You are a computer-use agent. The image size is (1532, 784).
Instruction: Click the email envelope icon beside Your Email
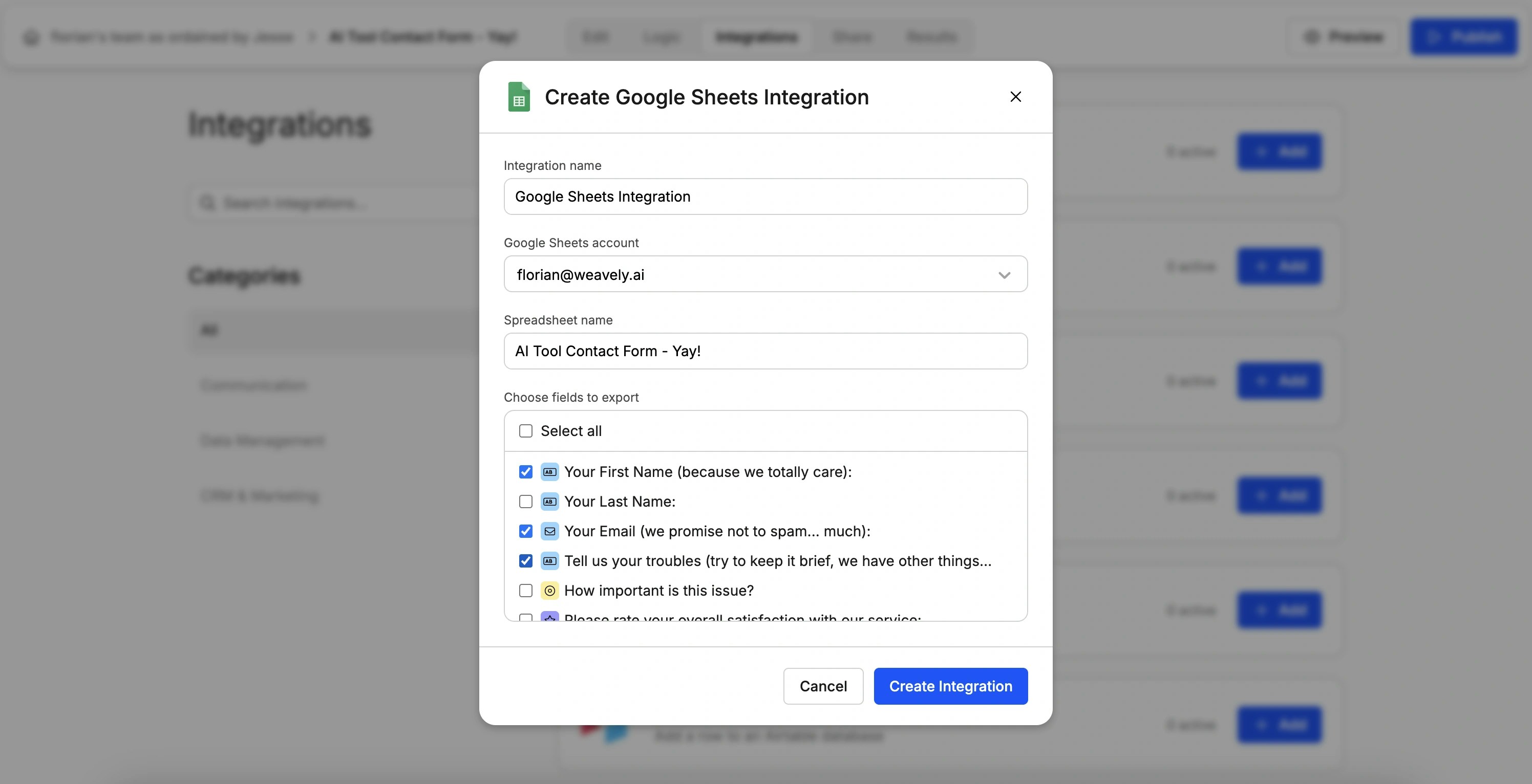click(549, 531)
